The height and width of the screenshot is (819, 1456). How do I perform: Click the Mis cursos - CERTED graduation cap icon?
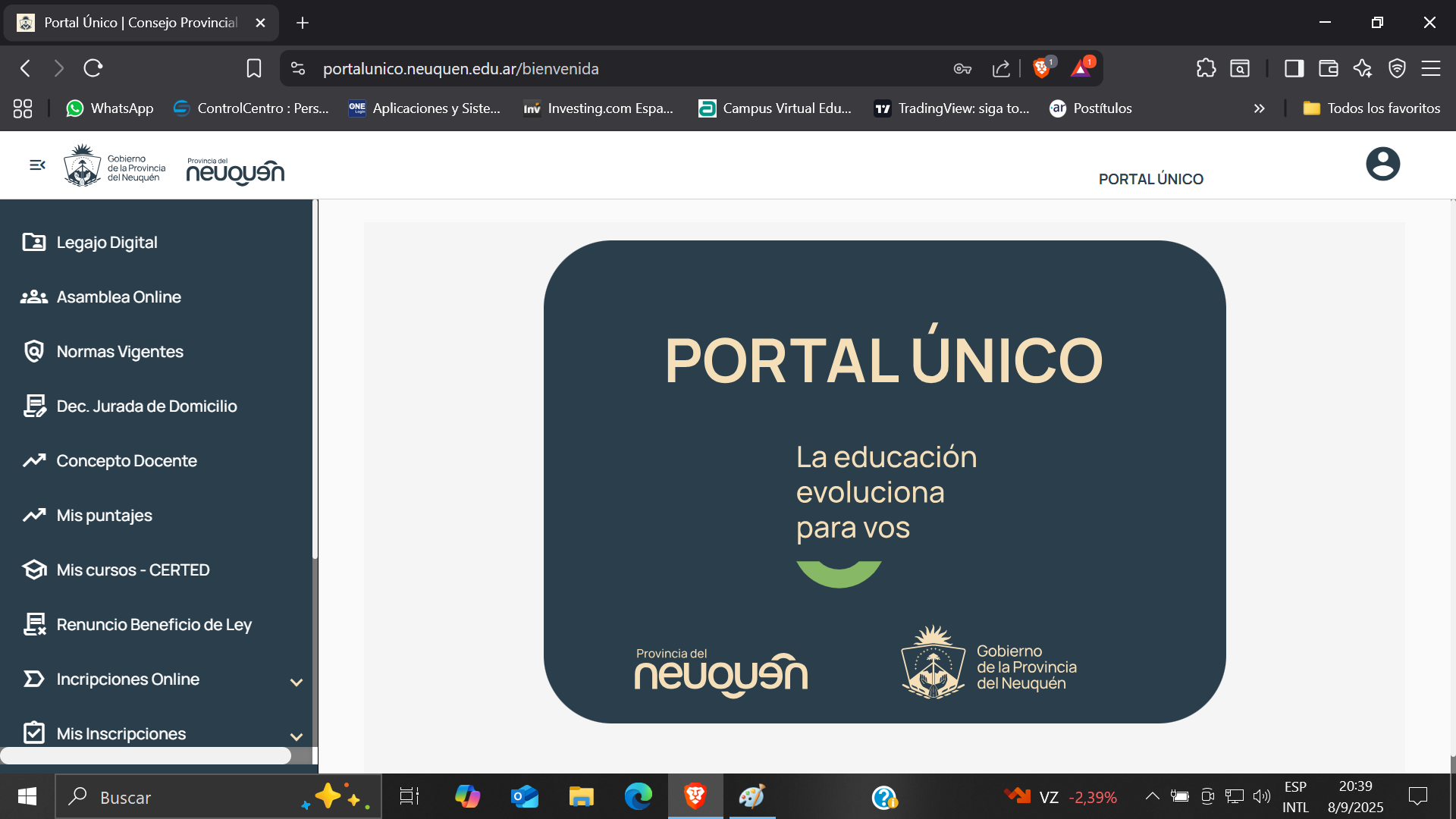pos(33,570)
